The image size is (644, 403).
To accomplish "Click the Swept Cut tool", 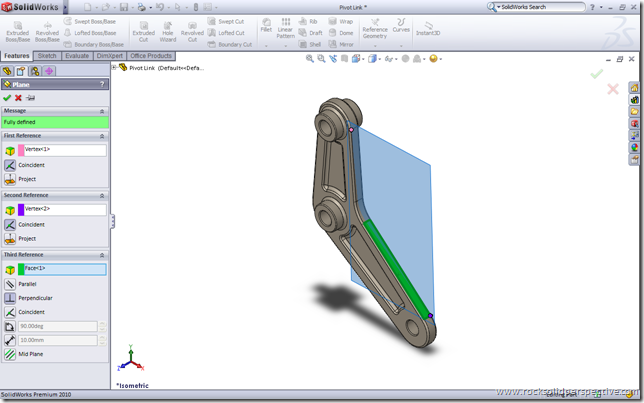I will 226,21.
